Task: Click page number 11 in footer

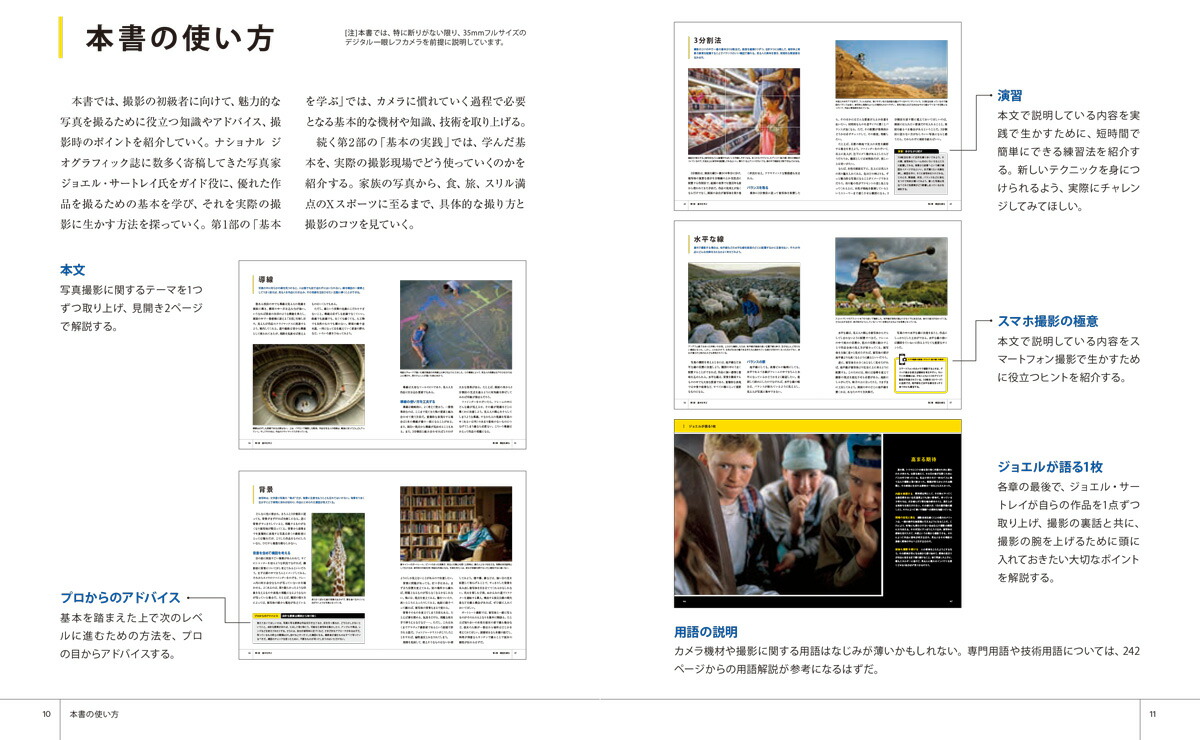Action: tap(1152, 714)
